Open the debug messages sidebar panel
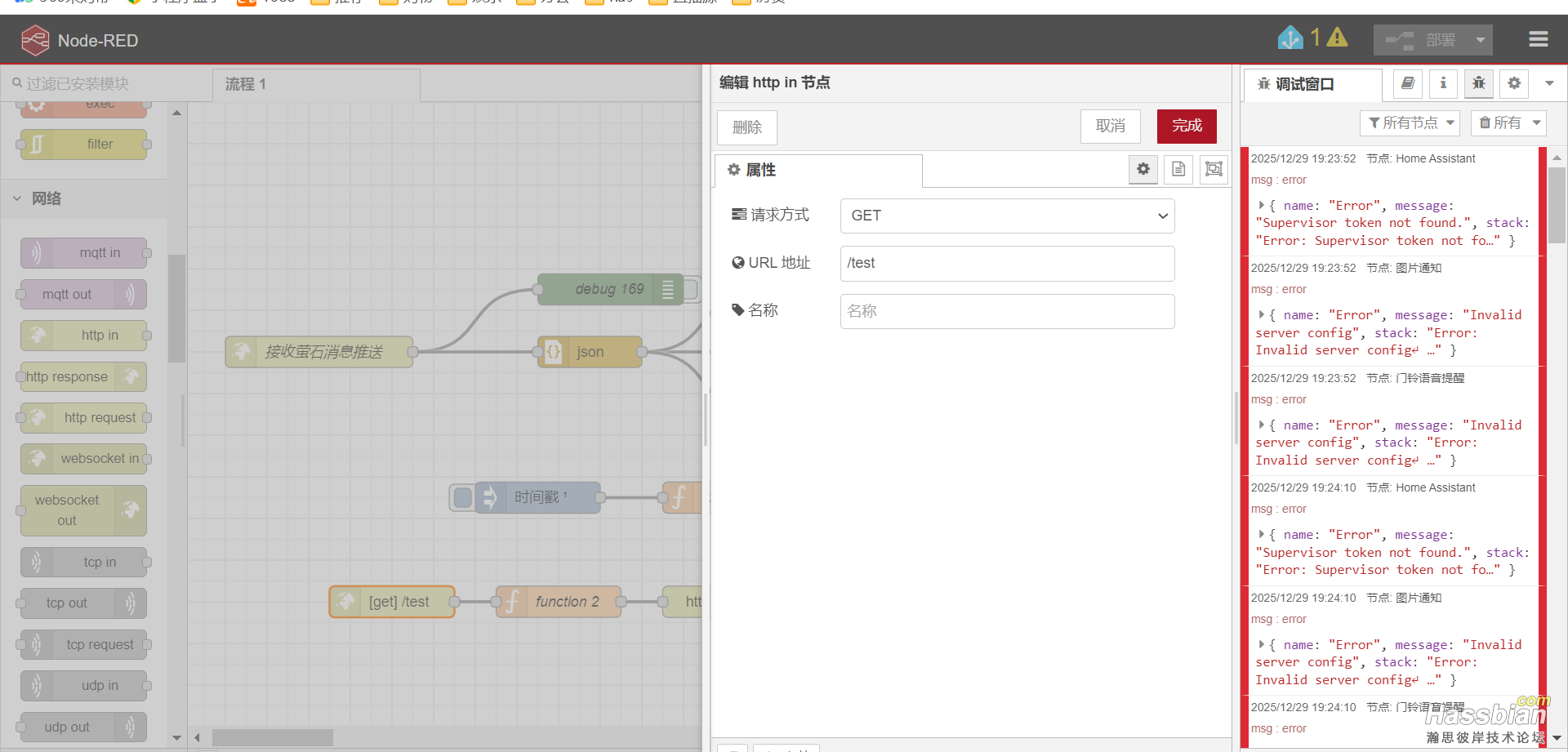 [1478, 84]
